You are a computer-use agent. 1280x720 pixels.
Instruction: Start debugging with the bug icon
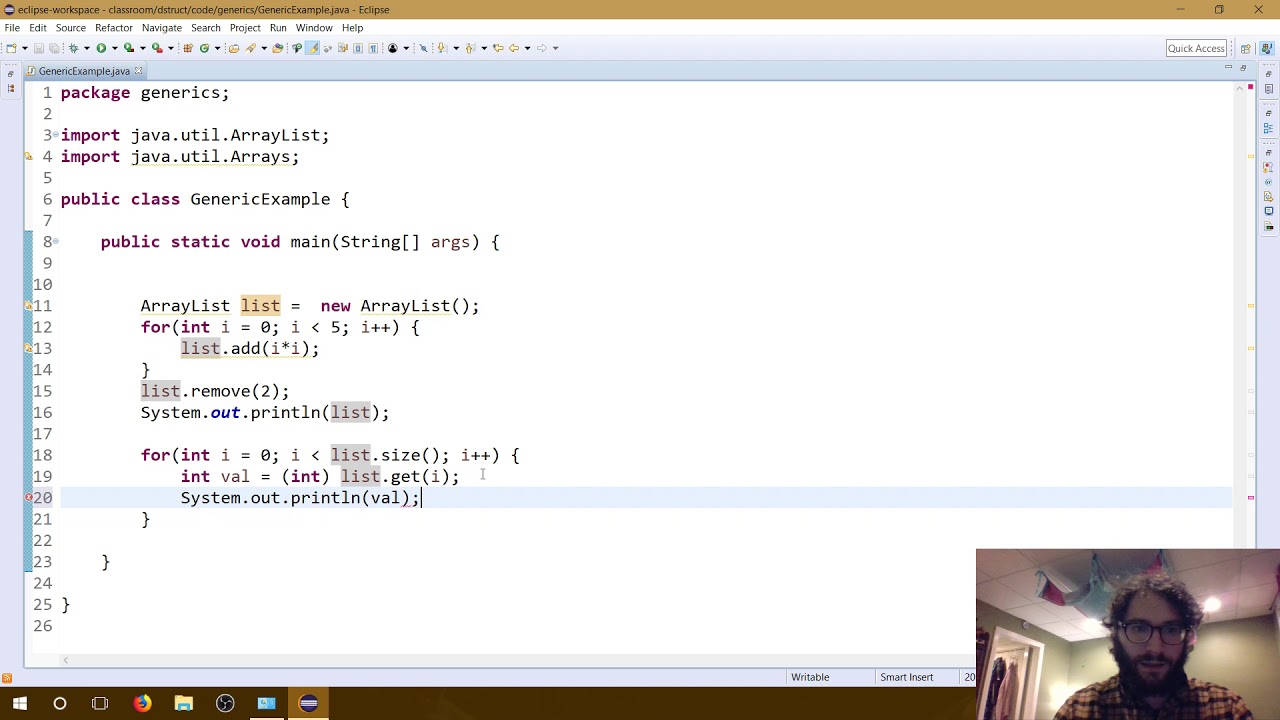click(73, 48)
